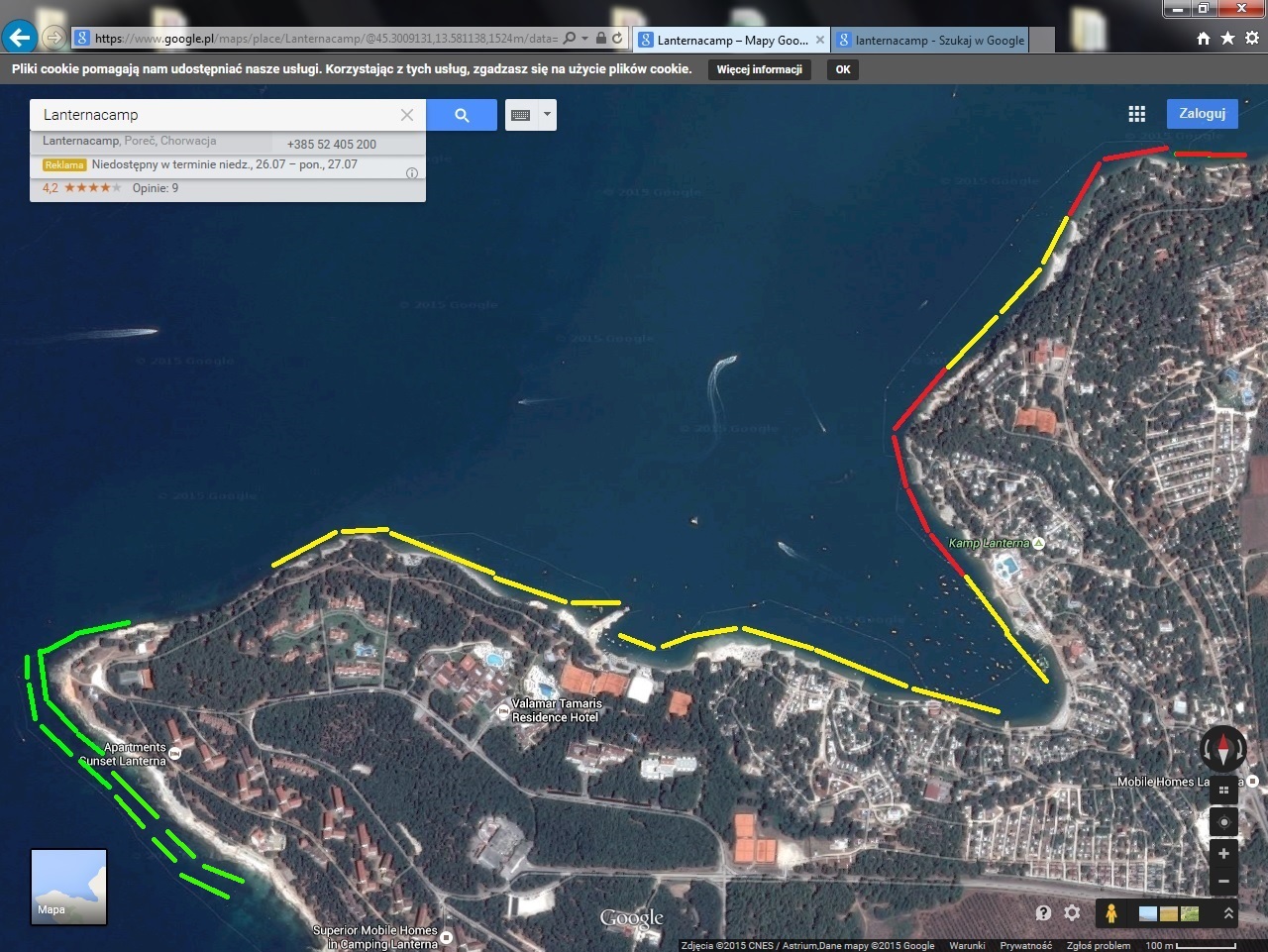Clear the Lanternacamp search text
Viewport: 1268px width, 952px height.
pos(406,115)
